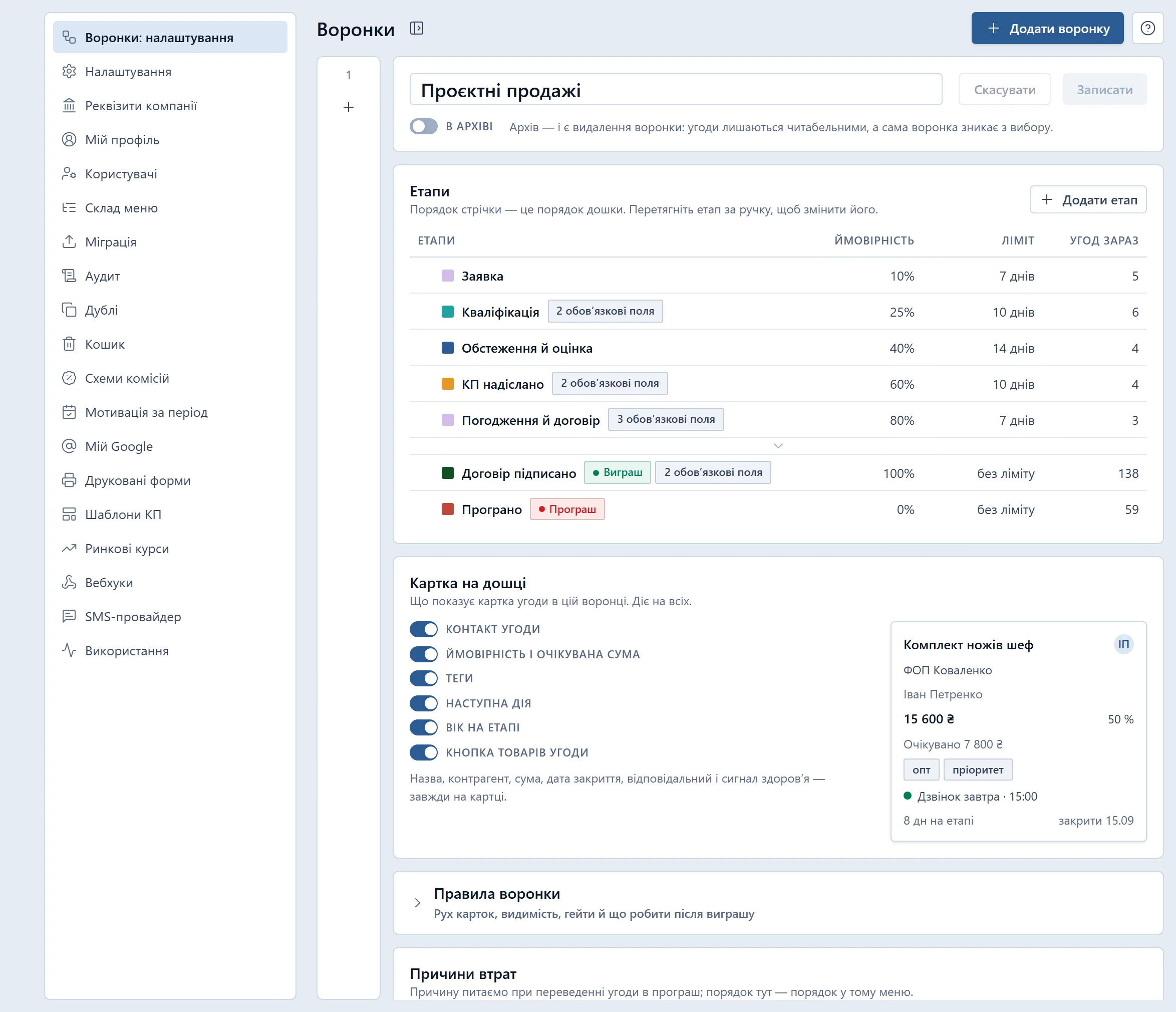Open help via the question mark icon
Image resolution: width=1176 pixels, height=1012 pixels.
(x=1147, y=29)
